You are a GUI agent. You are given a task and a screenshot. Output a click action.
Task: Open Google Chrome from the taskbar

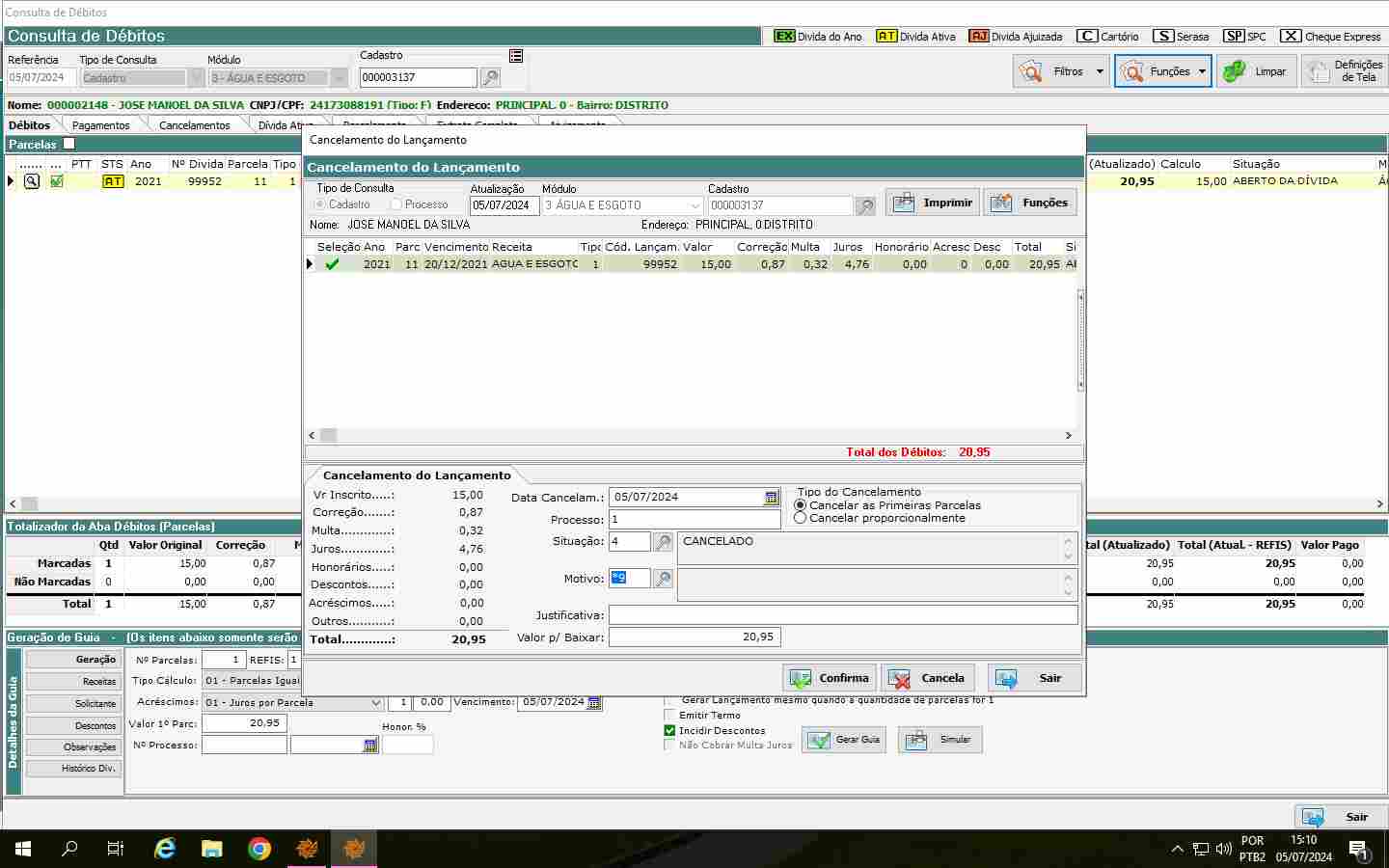tap(259, 849)
